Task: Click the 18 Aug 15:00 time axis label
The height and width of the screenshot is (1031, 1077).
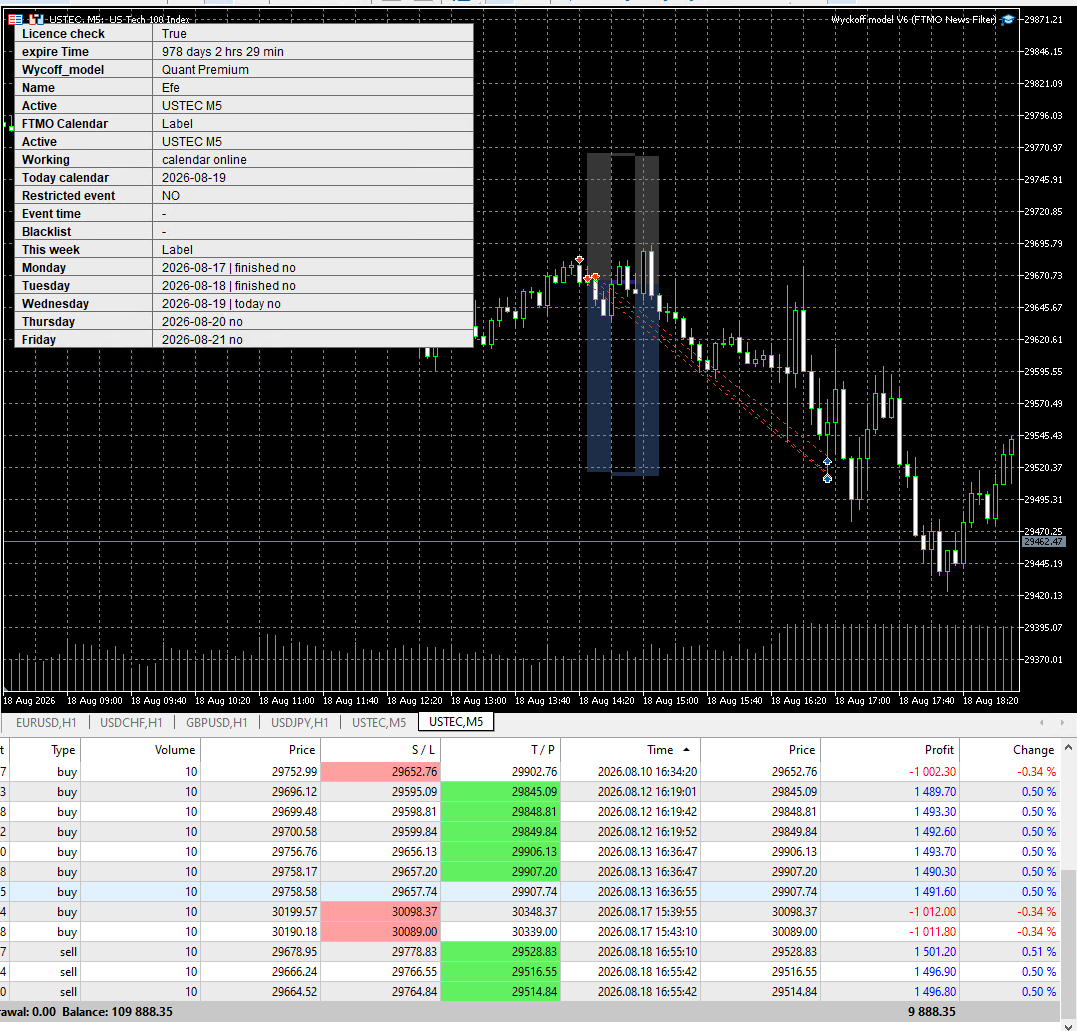Action: click(x=670, y=701)
